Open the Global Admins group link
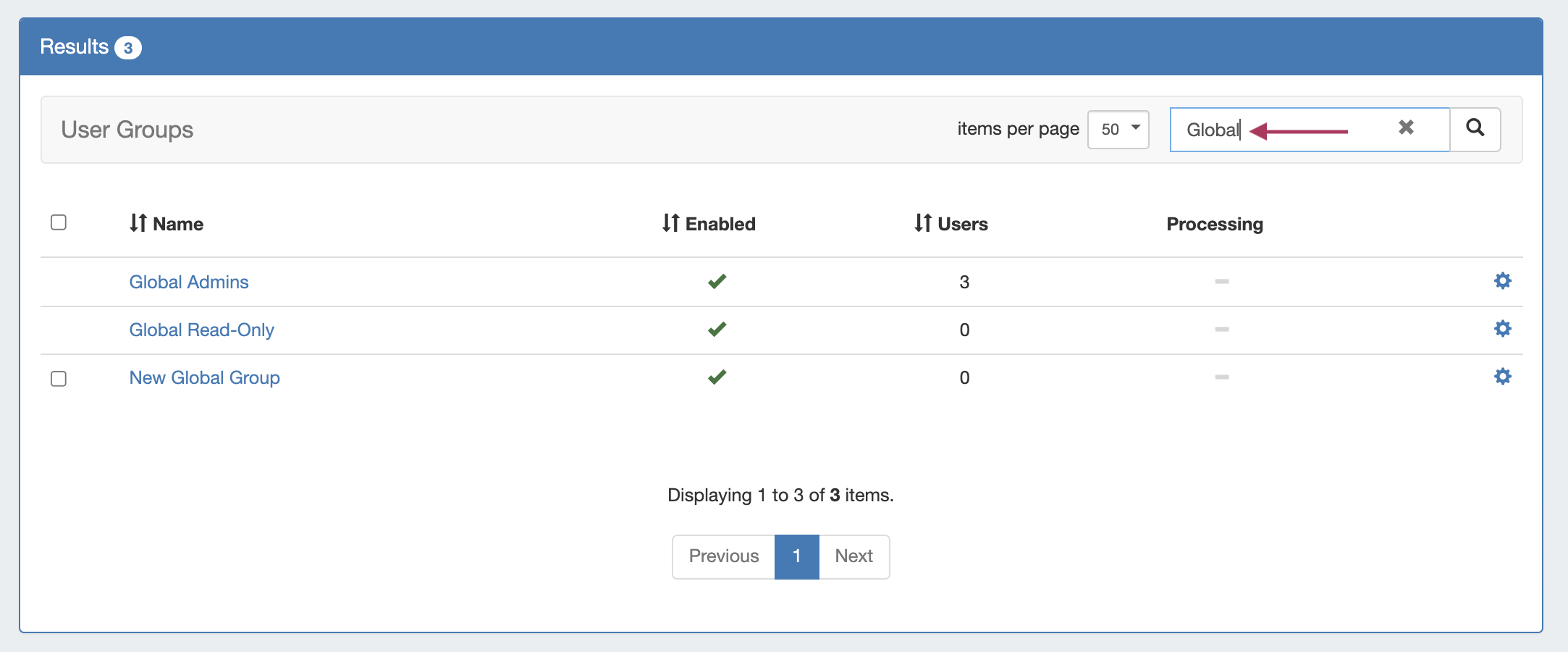Screen dimensions: 1568x652 coord(189,282)
